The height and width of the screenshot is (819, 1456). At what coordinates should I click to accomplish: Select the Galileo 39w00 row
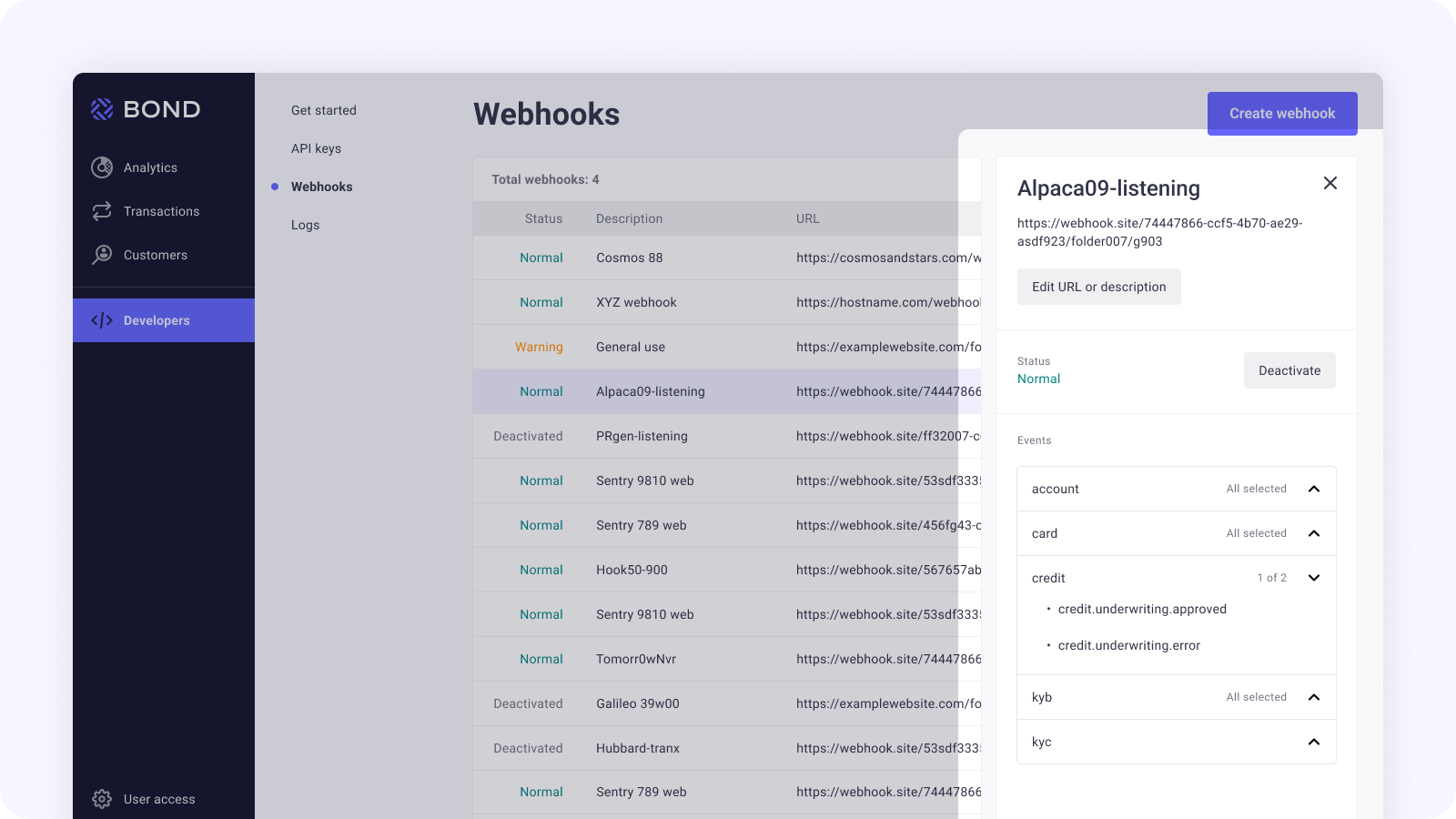[727, 703]
